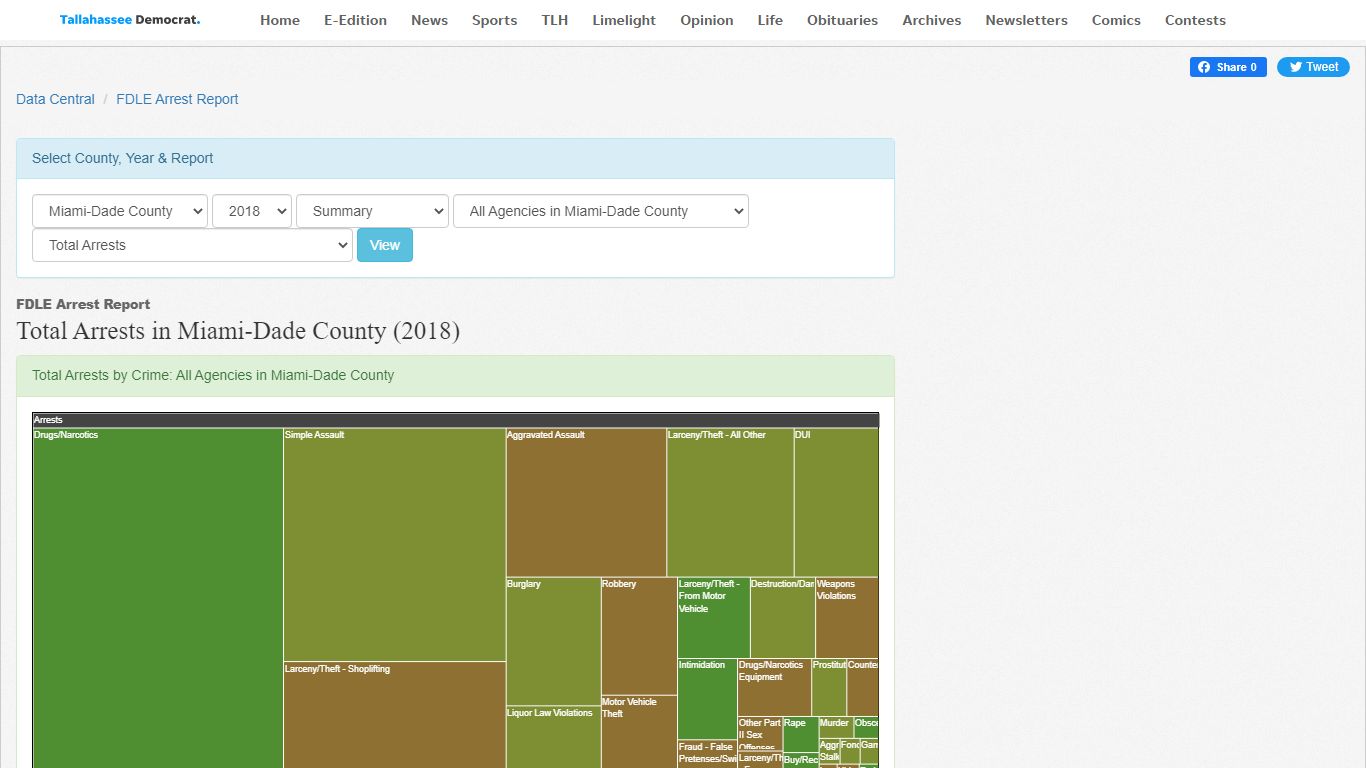
Task: Open the 2018 year dropdown
Action: click(252, 211)
